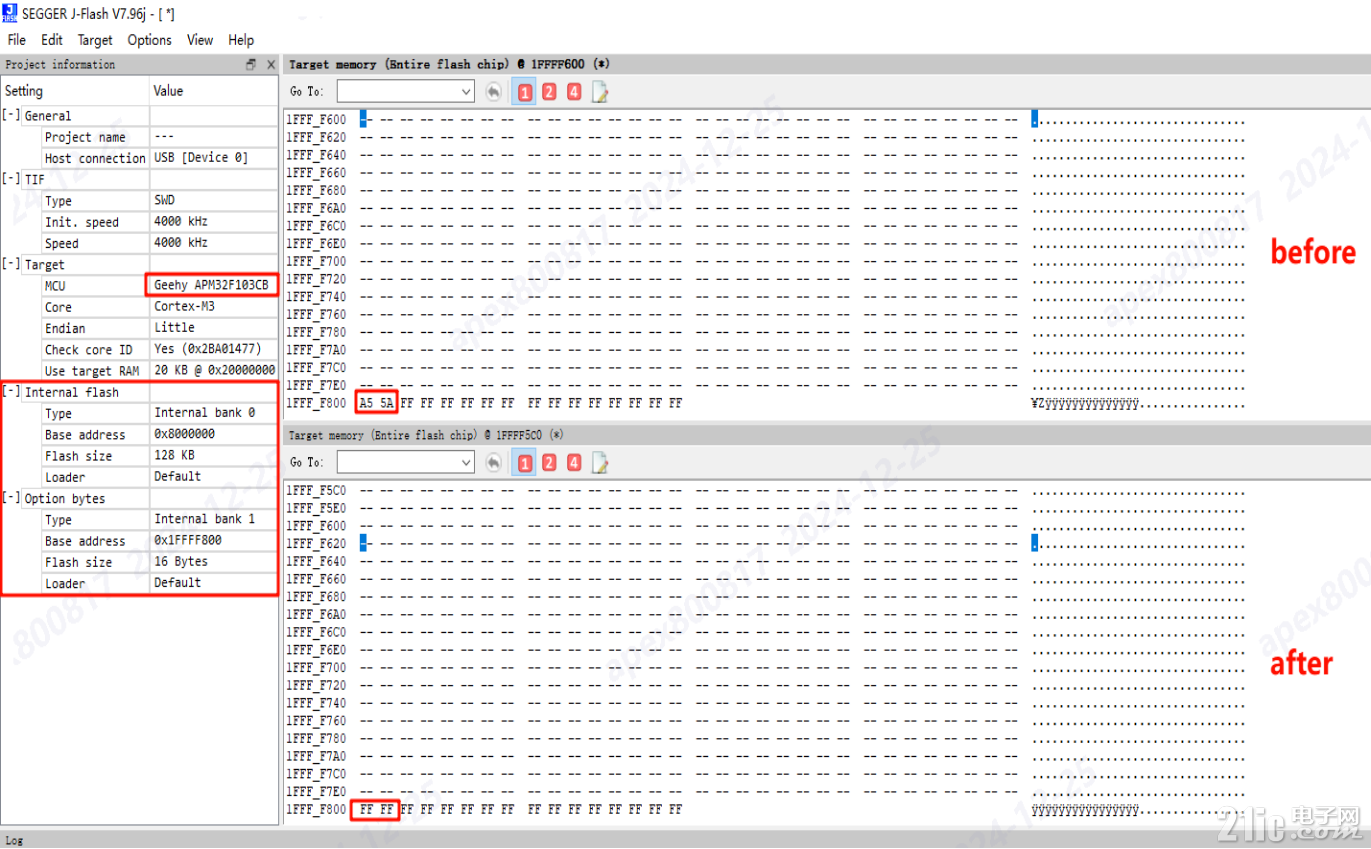1371x849 pixels.
Task: Click the Init. speed 4000 kHz value
Action: point(181,222)
